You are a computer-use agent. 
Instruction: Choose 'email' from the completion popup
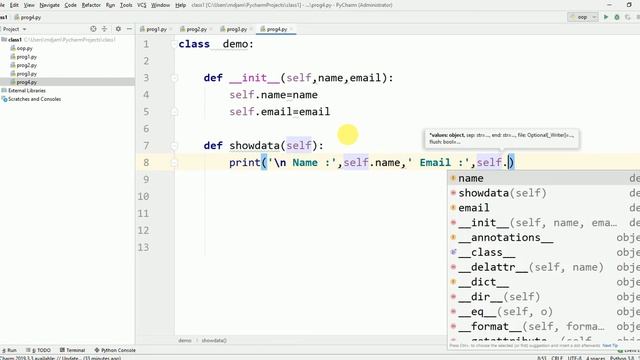[x=544, y=208]
